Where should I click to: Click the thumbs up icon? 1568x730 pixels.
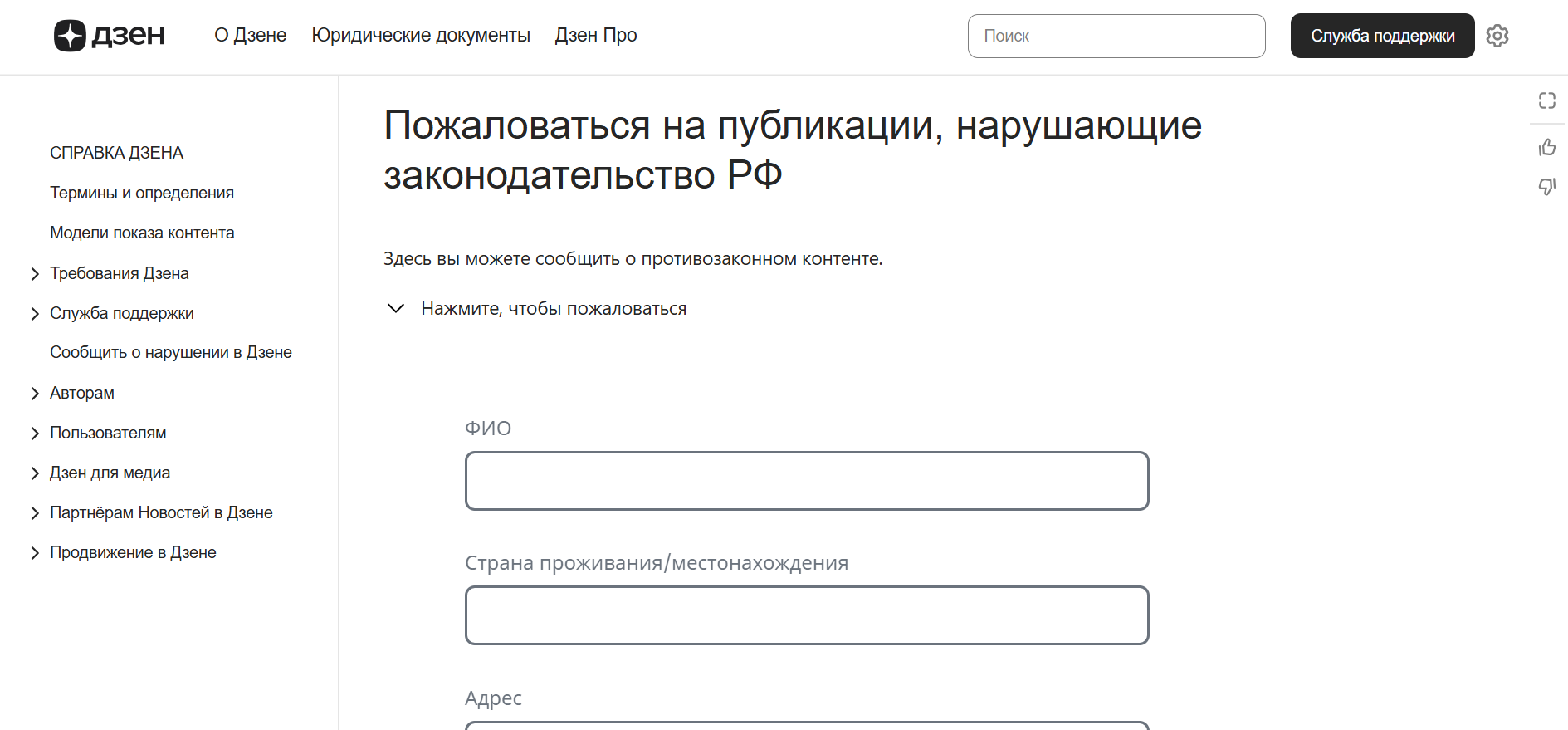[1547, 147]
